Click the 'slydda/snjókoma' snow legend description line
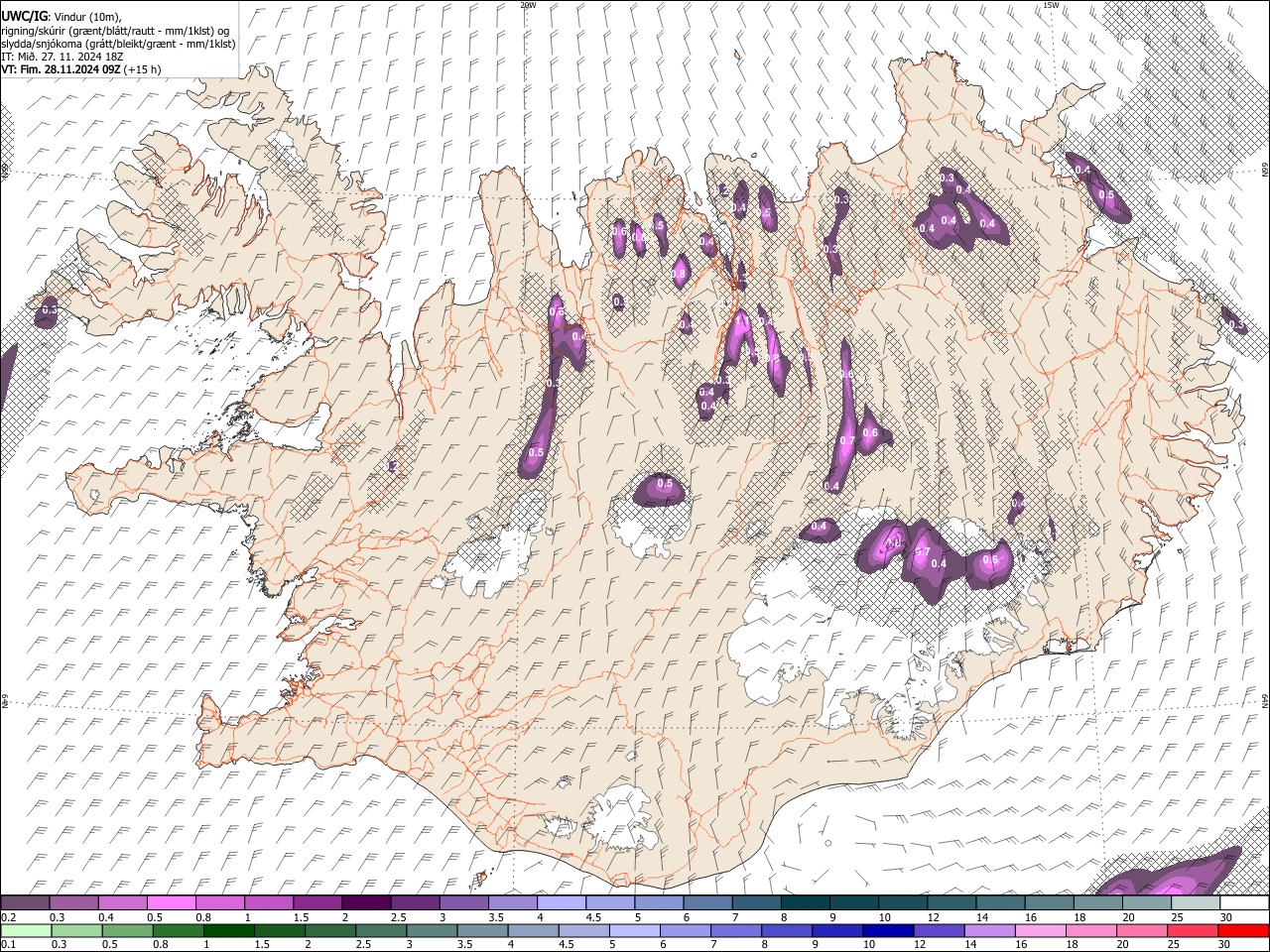This screenshot has width=1270, height=952. (x=118, y=44)
